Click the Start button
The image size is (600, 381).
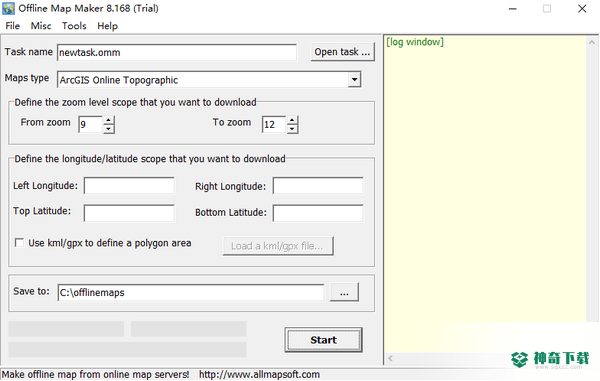(323, 340)
